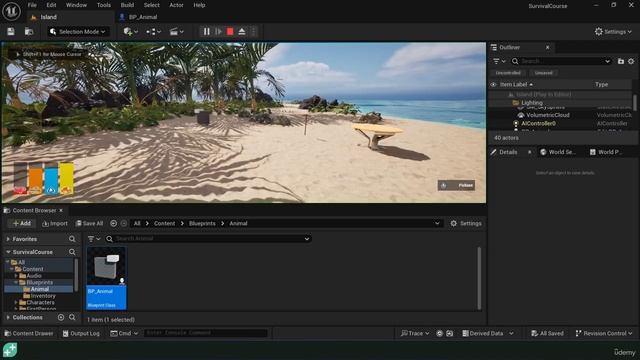Open Content Browser Settings

[x=466, y=223]
